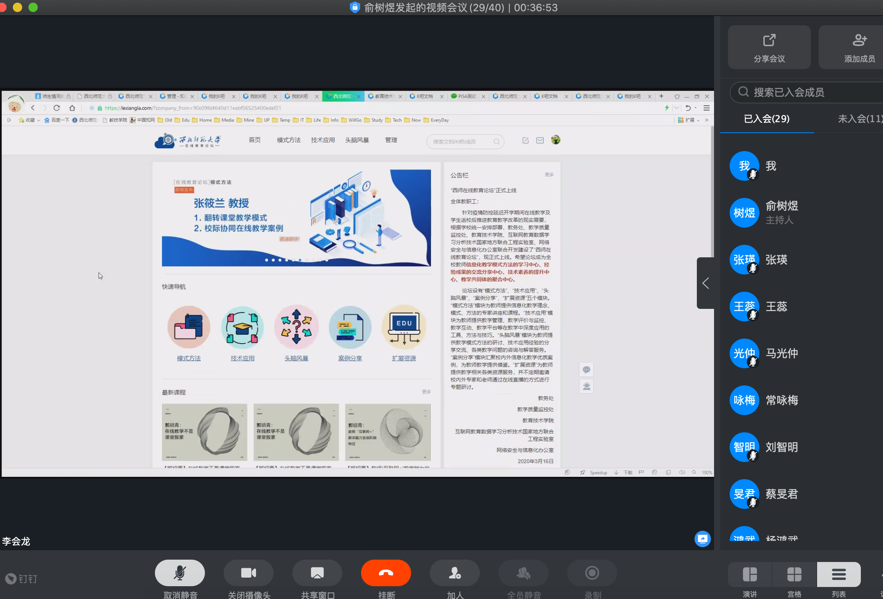Toggle 全员静音 mute-all control
883x599 pixels.
pos(523,573)
